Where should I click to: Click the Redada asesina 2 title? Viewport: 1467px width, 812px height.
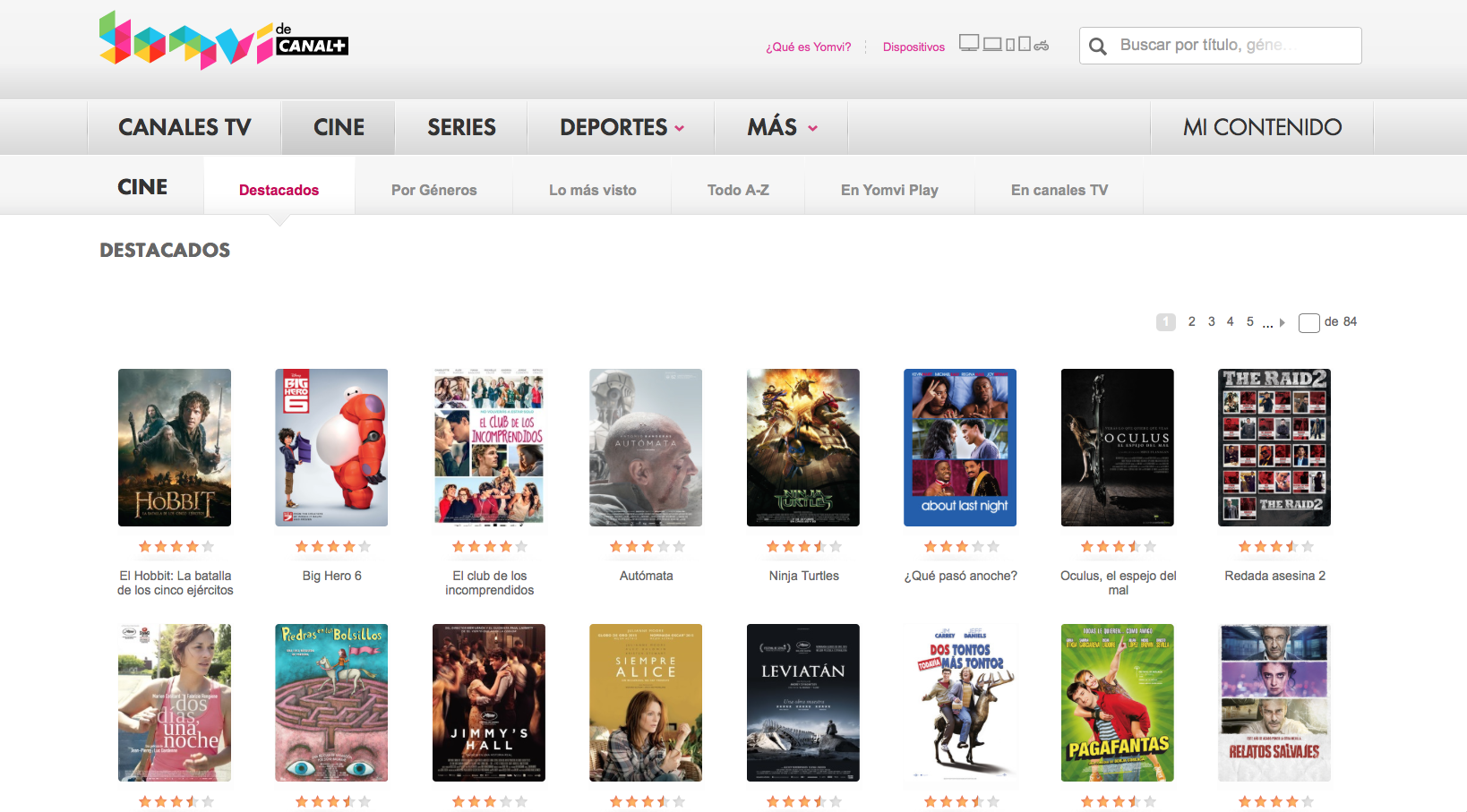tap(1275, 576)
